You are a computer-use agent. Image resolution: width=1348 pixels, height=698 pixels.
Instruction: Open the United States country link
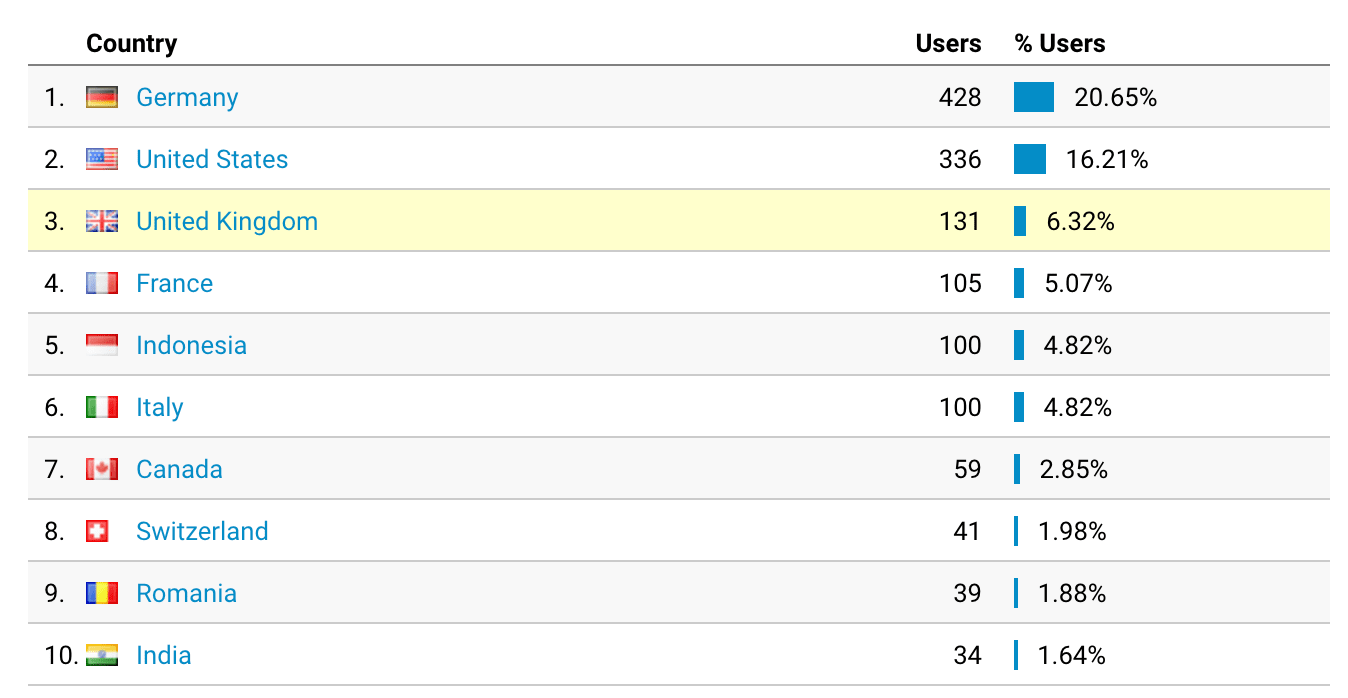pos(212,159)
